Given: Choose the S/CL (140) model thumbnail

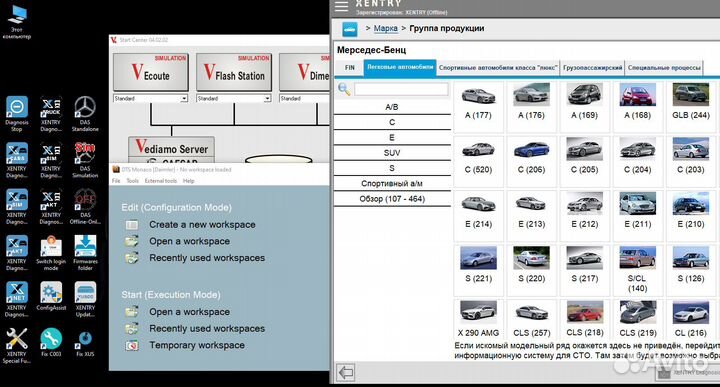Looking at the screenshot, I should pyautogui.click(x=637, y=258).
